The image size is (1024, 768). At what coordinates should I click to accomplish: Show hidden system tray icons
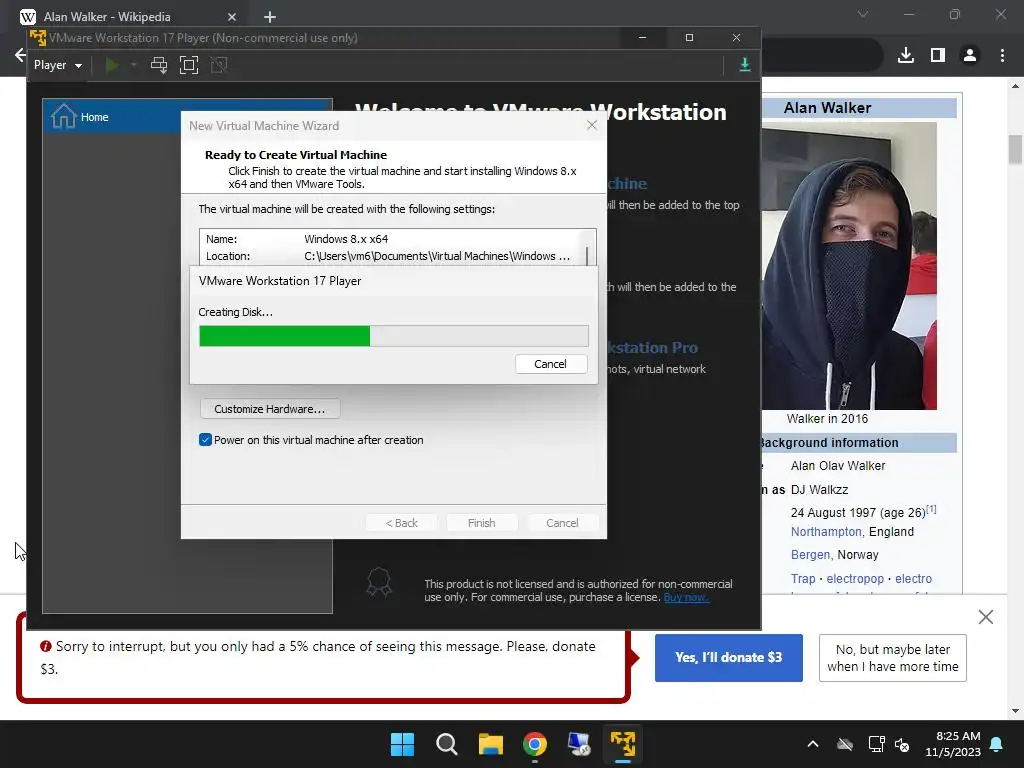click(813, 744)
